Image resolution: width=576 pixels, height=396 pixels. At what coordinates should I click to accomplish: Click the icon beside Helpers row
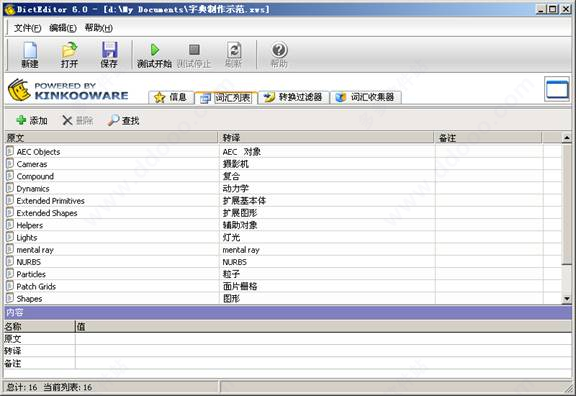(10, 225)
